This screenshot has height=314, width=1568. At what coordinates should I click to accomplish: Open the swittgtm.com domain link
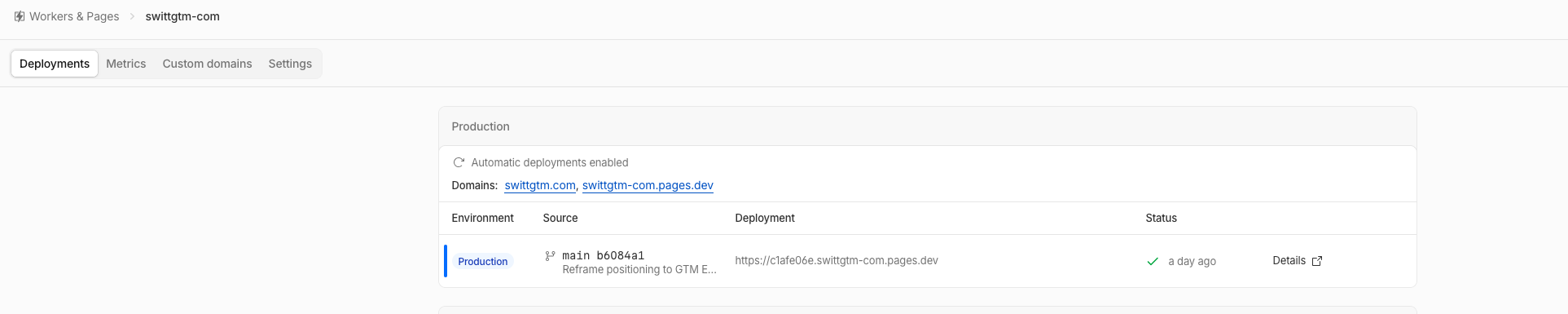click(540, 185)
